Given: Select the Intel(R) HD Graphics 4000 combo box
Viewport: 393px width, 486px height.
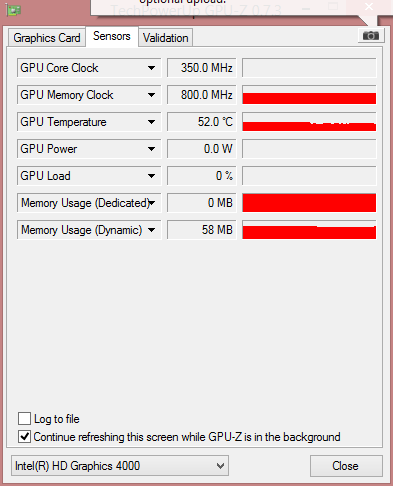Looking at the screenshot, I should pyautogui.click(x=120, y=466).
